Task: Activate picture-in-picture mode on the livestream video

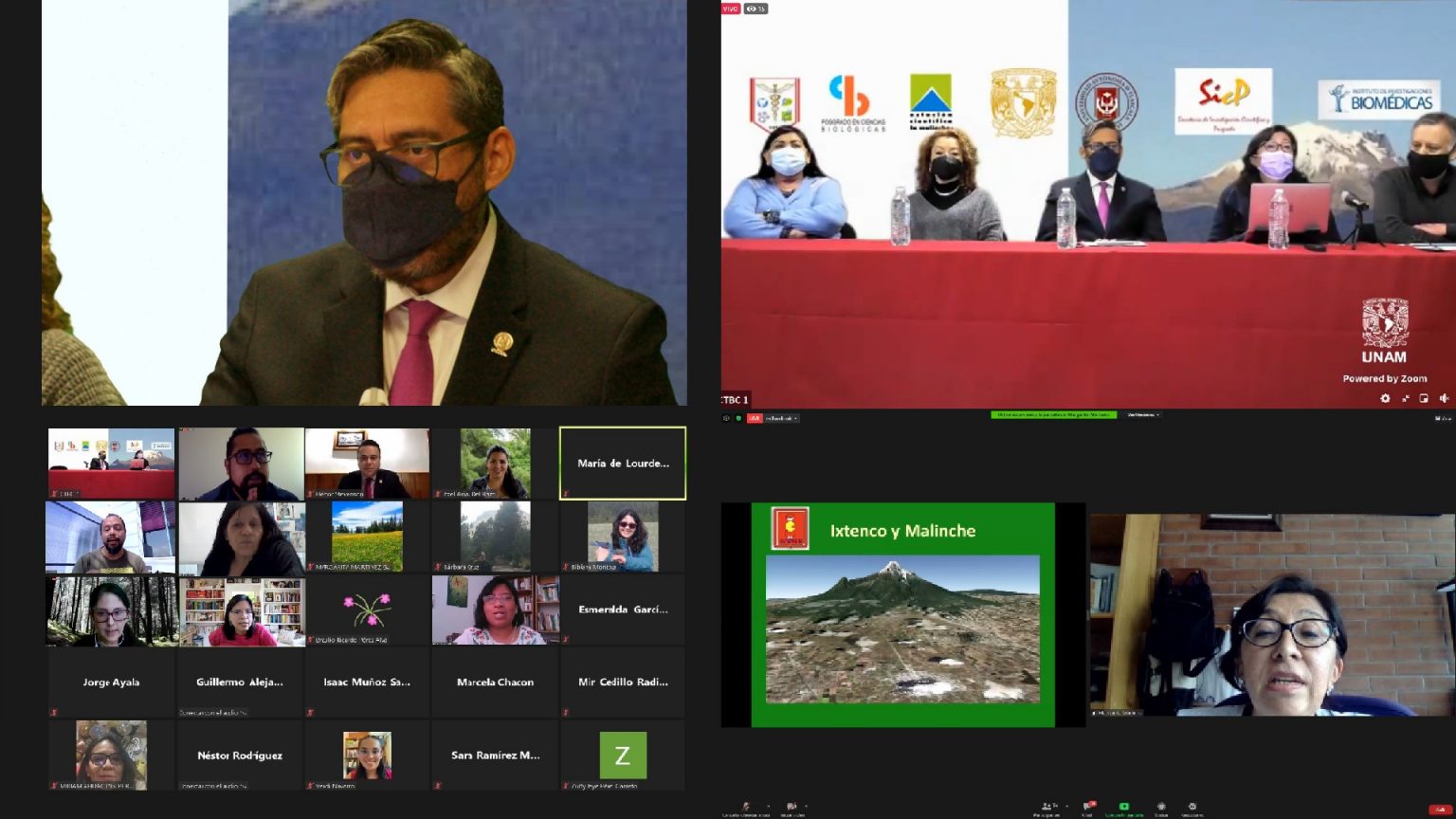Action: coord(1425,397)
